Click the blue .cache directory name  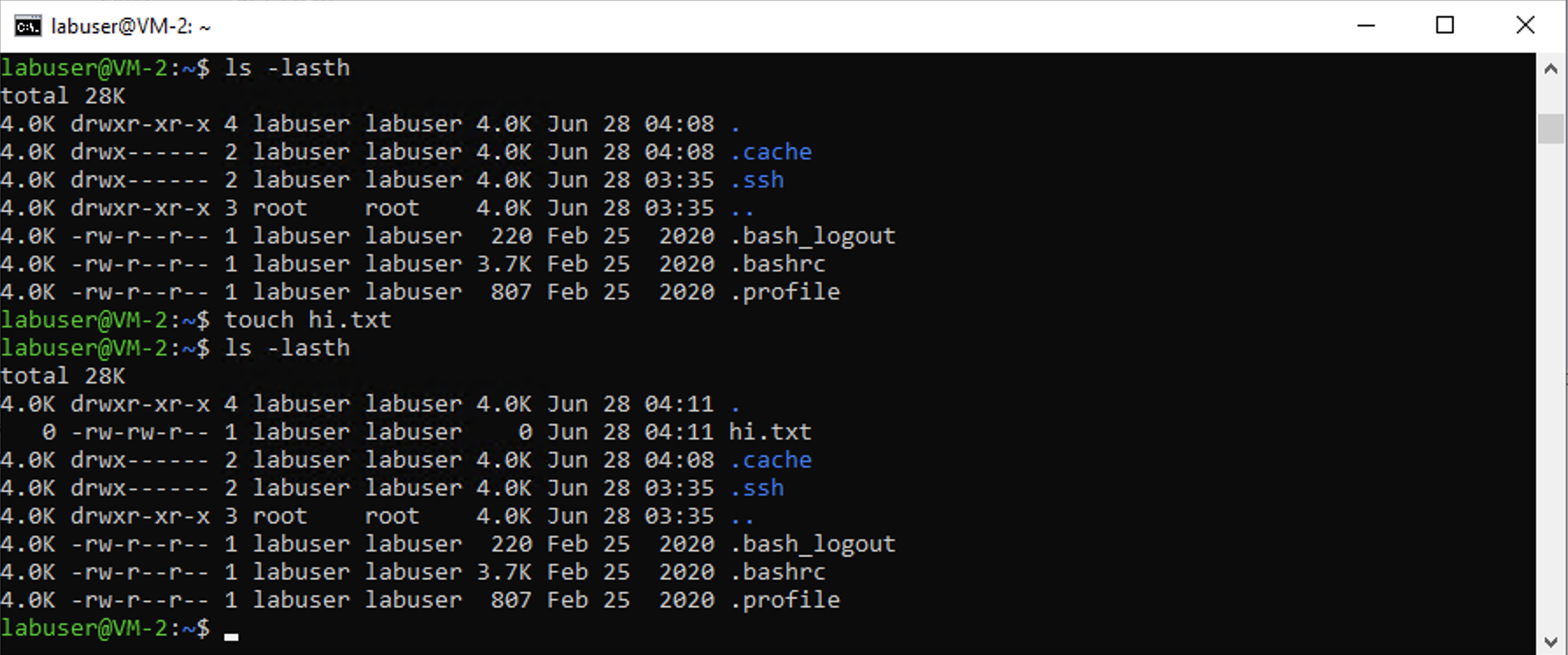tap(770, 151)
